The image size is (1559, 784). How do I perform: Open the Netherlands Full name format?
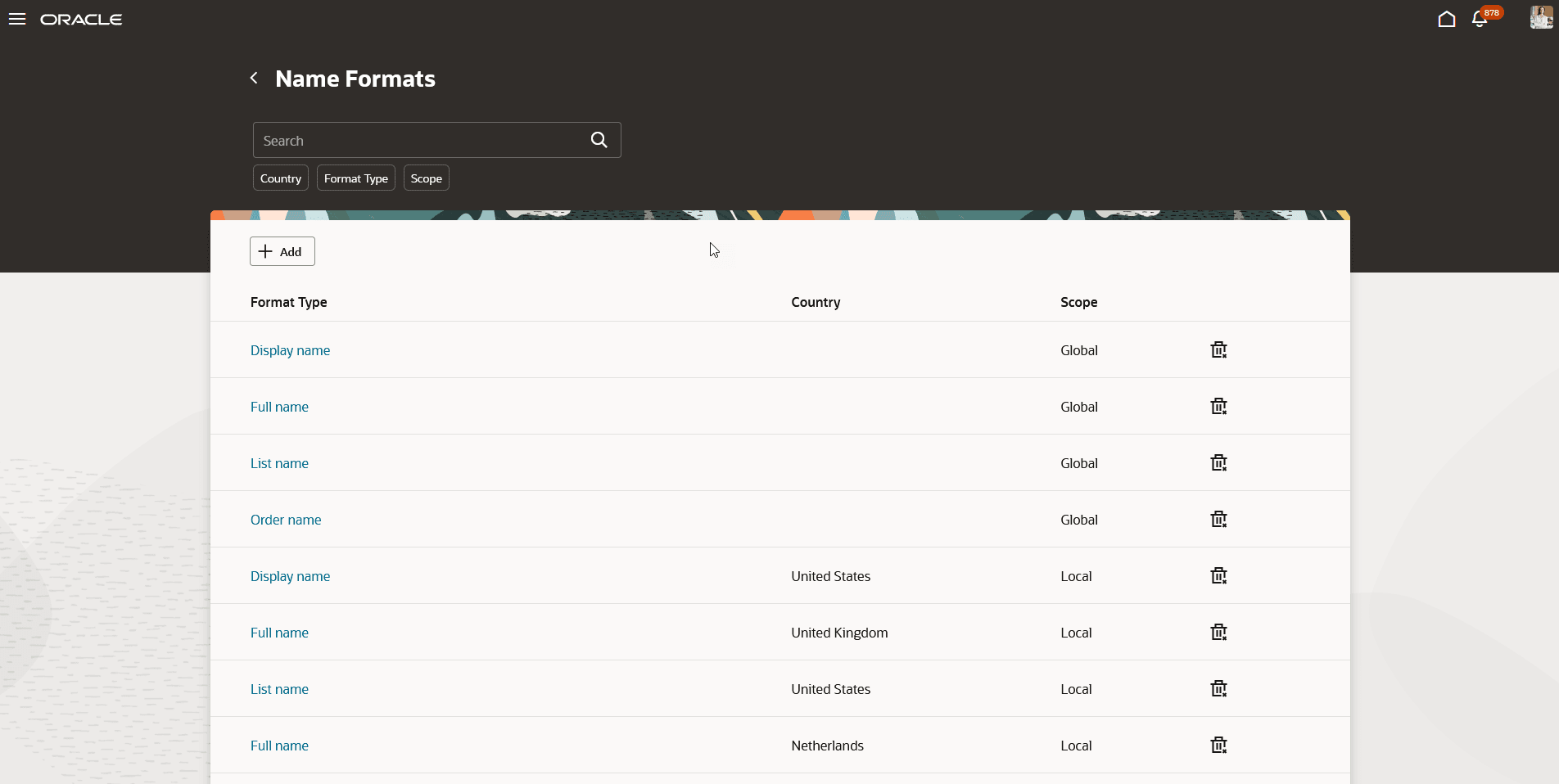point(280,746)
